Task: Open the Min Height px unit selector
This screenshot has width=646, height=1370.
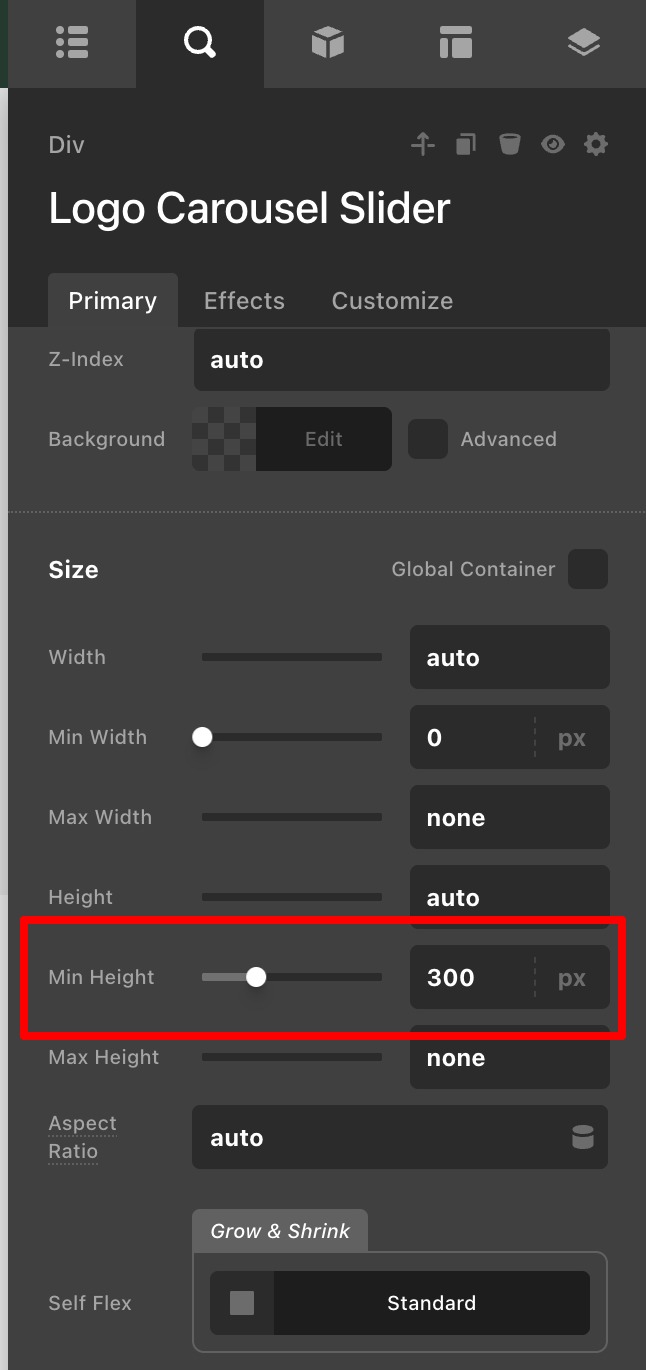Action: pos(572,977)
